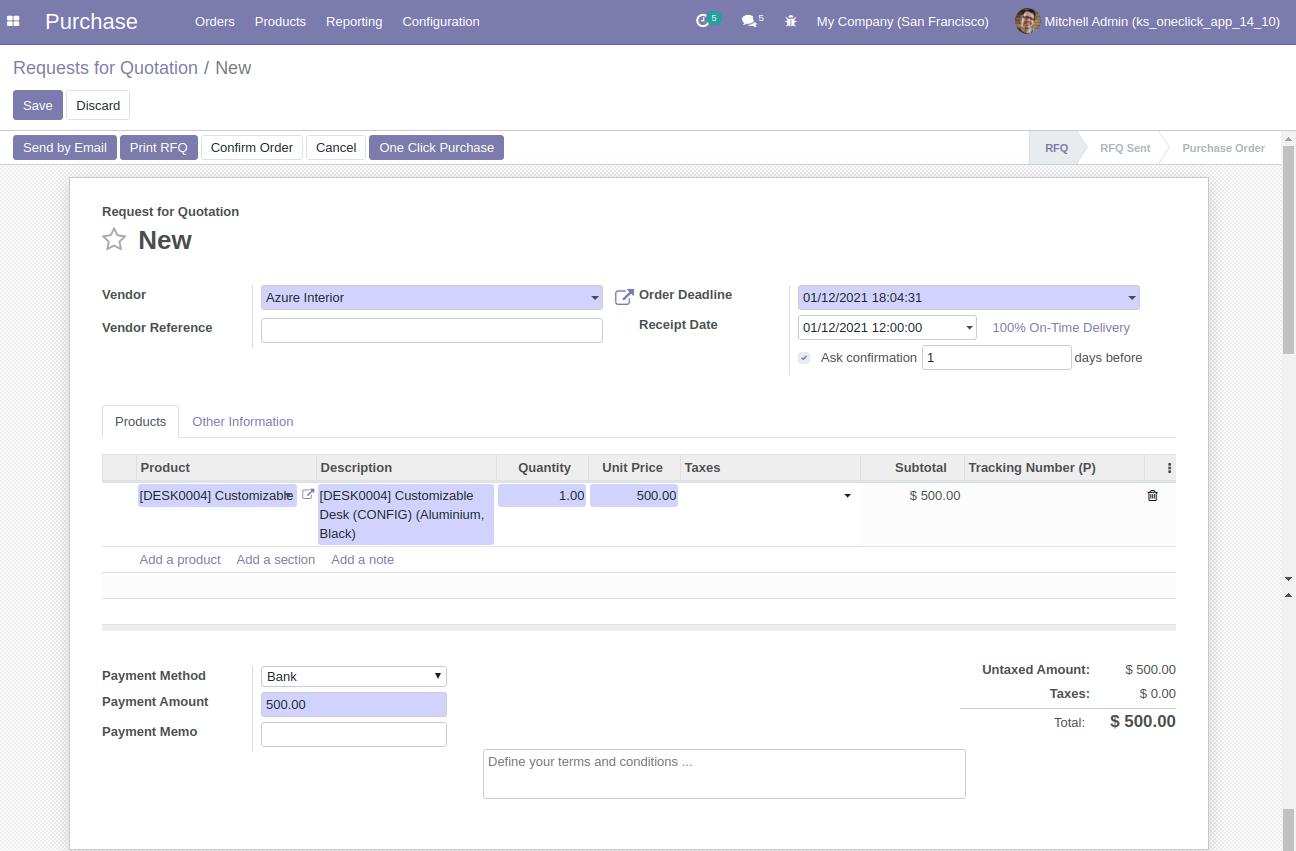Open the conversations chat bubble icon
Screen dimensions: 1296x851
749,21
